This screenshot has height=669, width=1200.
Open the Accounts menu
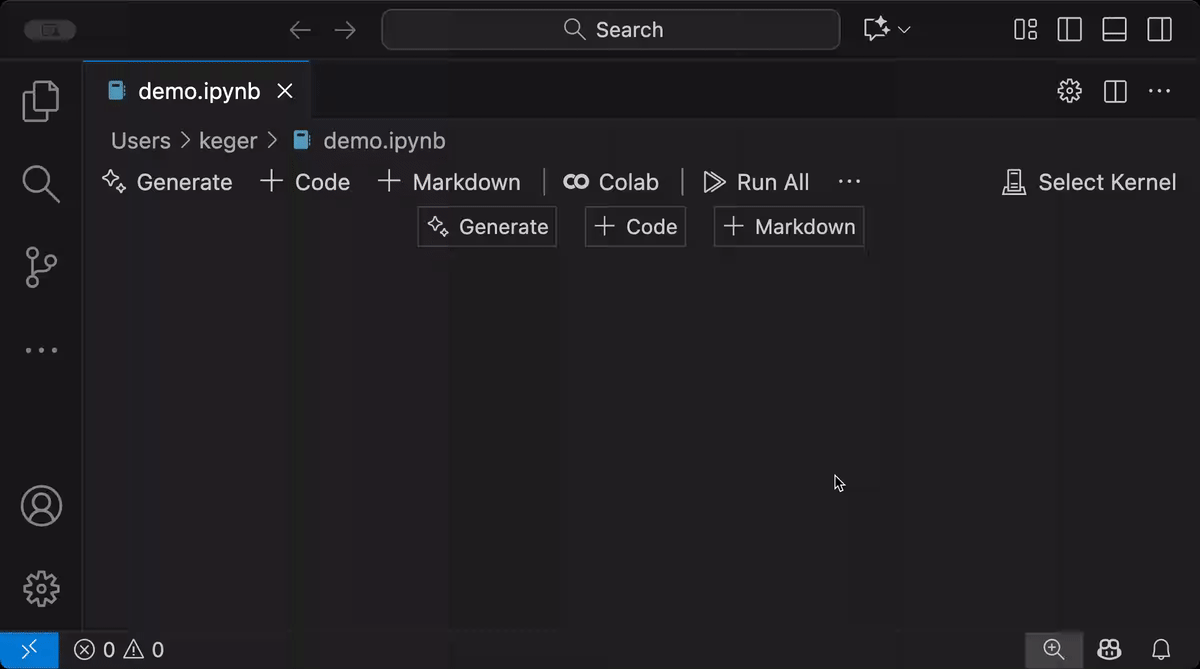pos(41,506)
